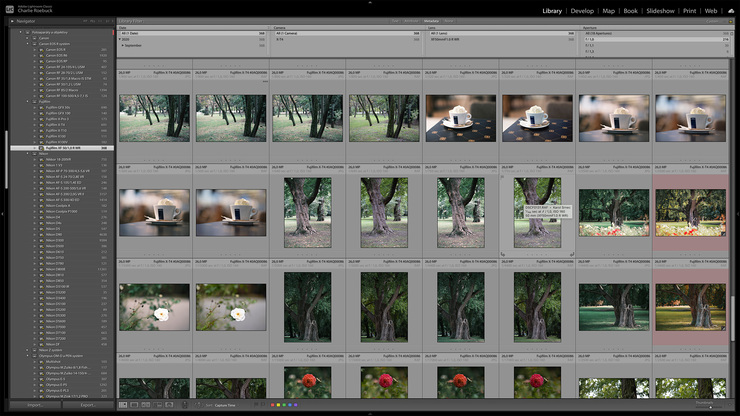Select the f / 1,0 aperture row

(x=655, y=40)
